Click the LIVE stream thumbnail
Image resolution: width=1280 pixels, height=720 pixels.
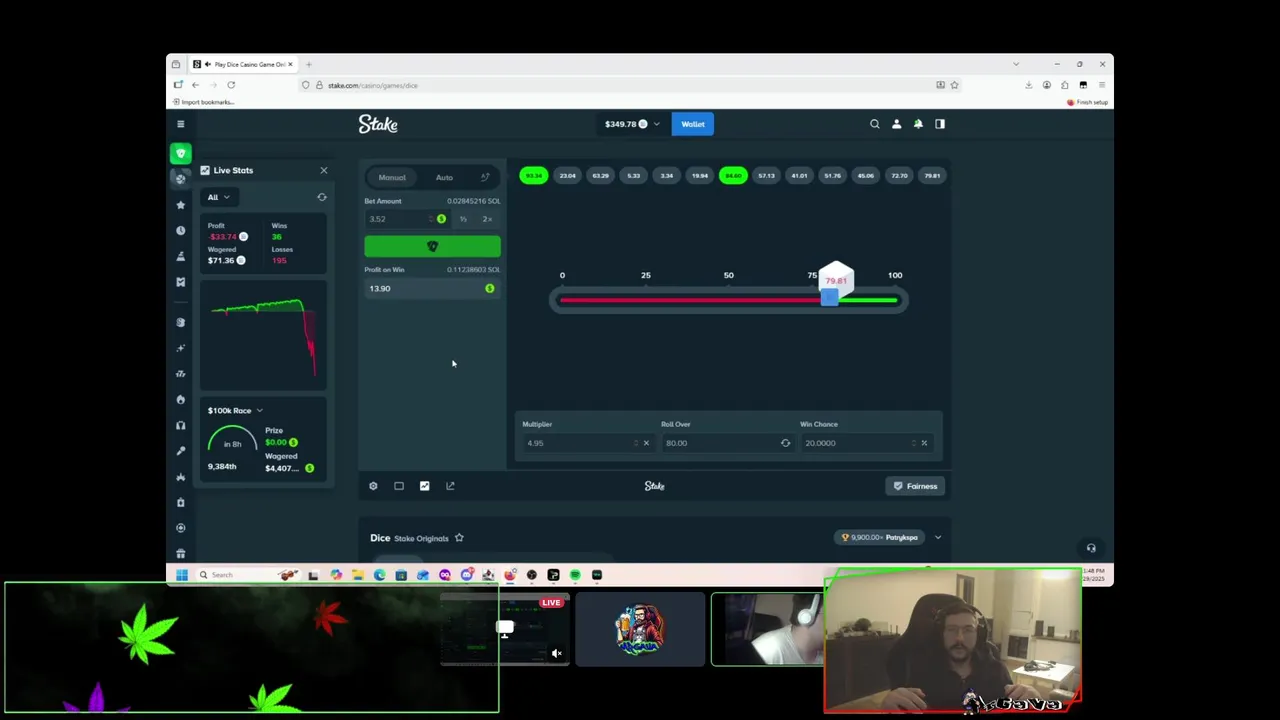point(505,629)
